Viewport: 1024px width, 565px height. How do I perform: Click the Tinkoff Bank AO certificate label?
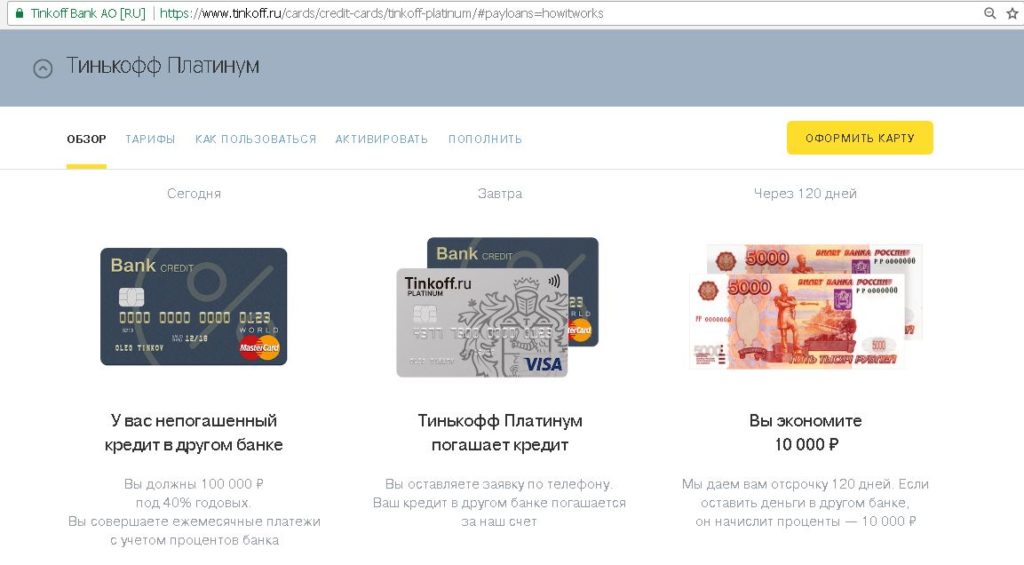point(88,13)
